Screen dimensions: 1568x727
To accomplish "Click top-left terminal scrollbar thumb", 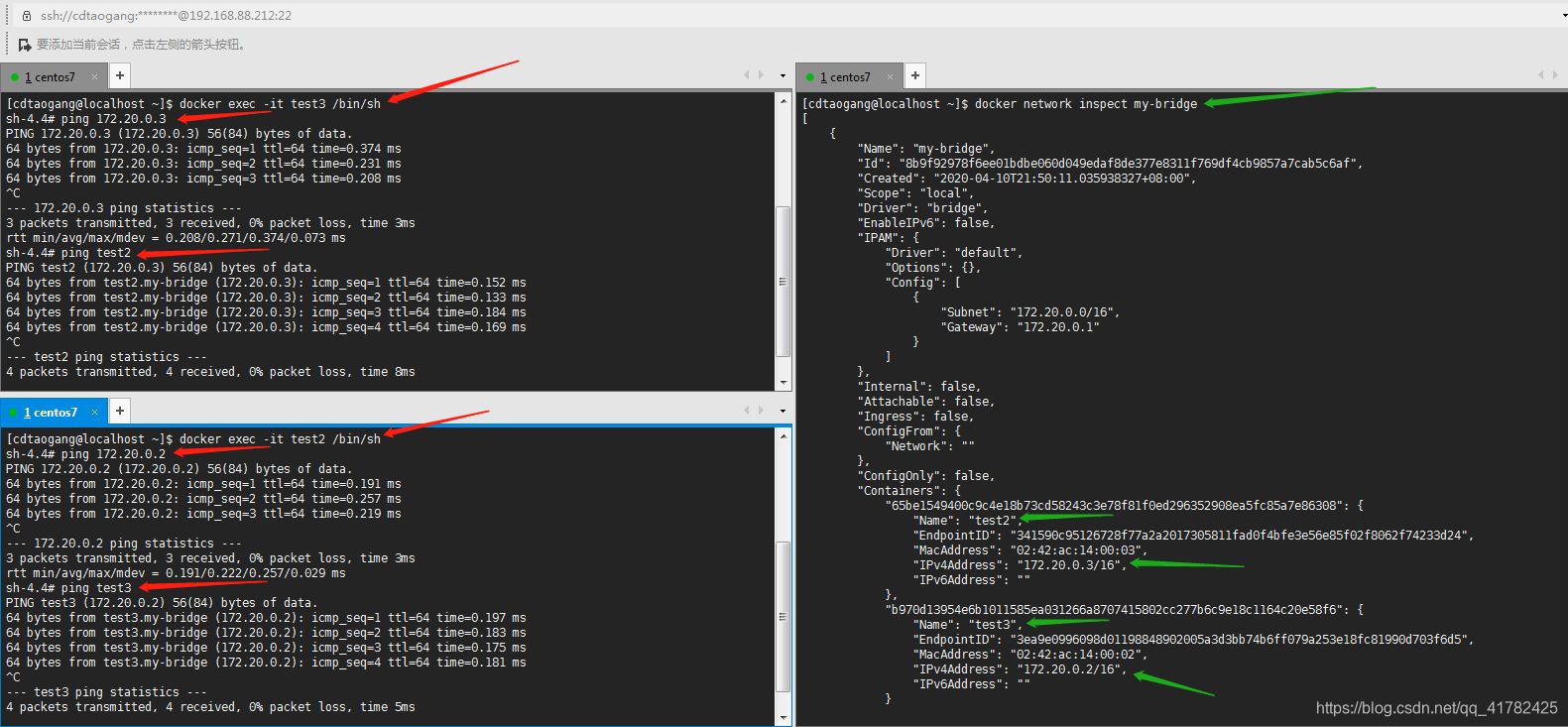I will [784, 282].
